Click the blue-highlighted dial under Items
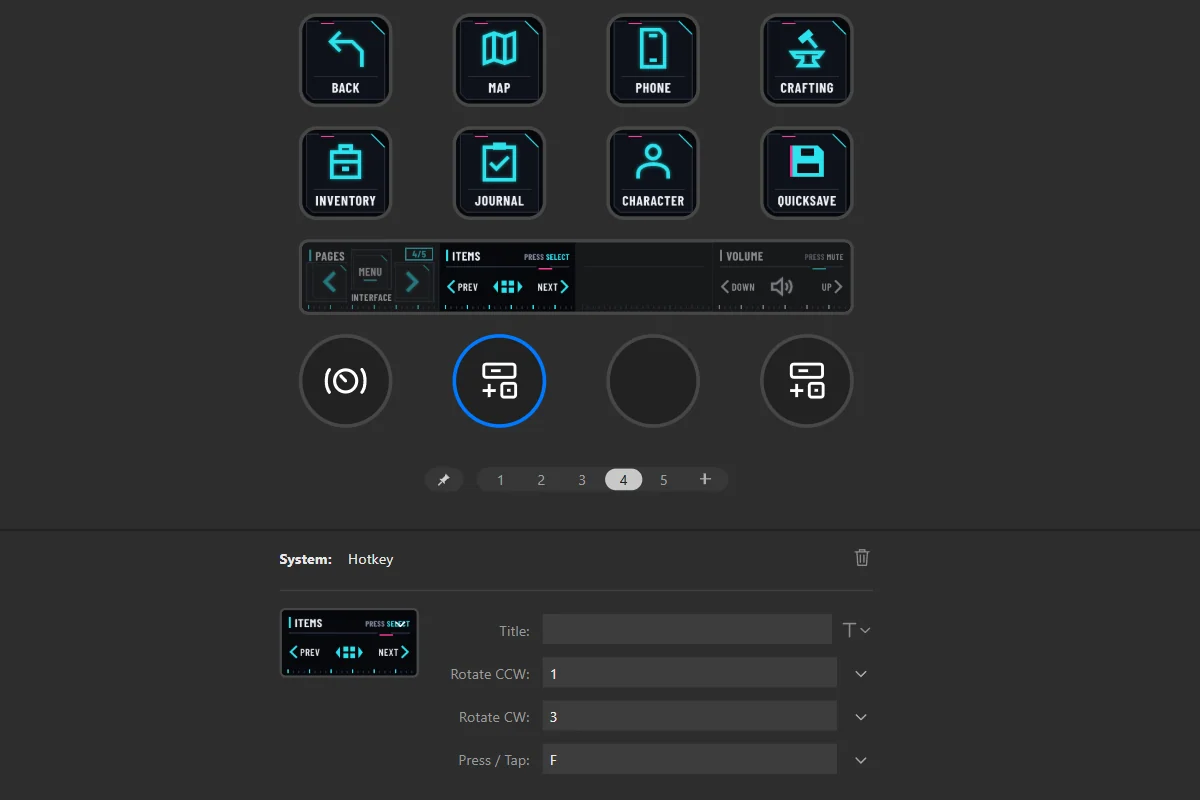This screenshot has height=800, width=1200. click(x=499, y=381)
